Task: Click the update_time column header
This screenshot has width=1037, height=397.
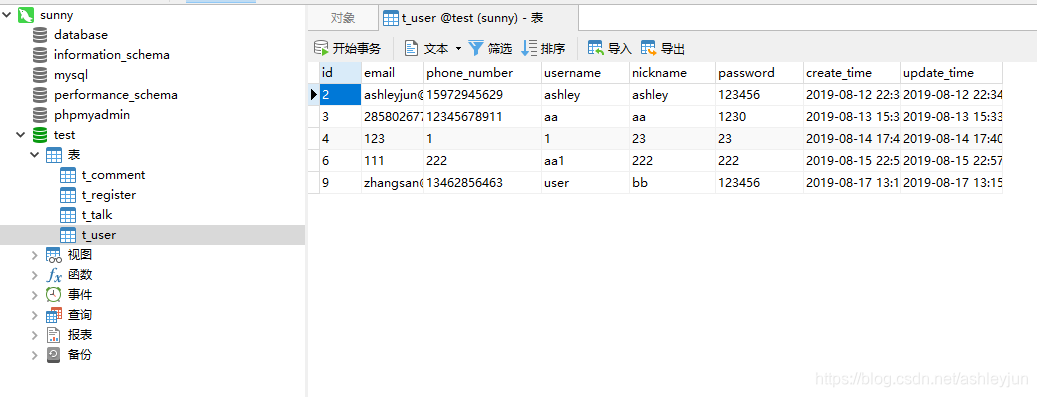Action: tap(951, 73)
